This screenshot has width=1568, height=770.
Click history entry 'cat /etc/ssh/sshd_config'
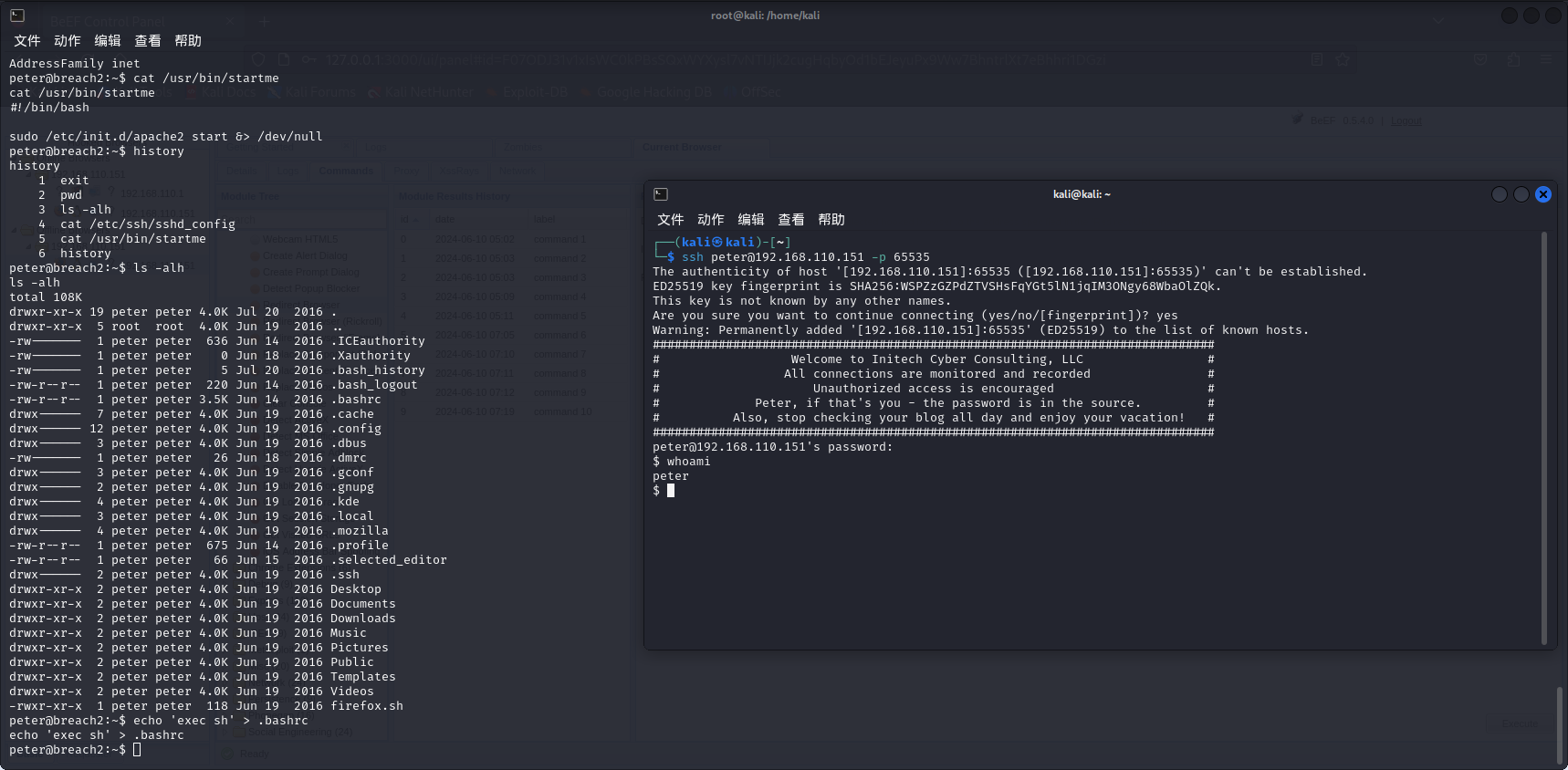click(148, 224)
